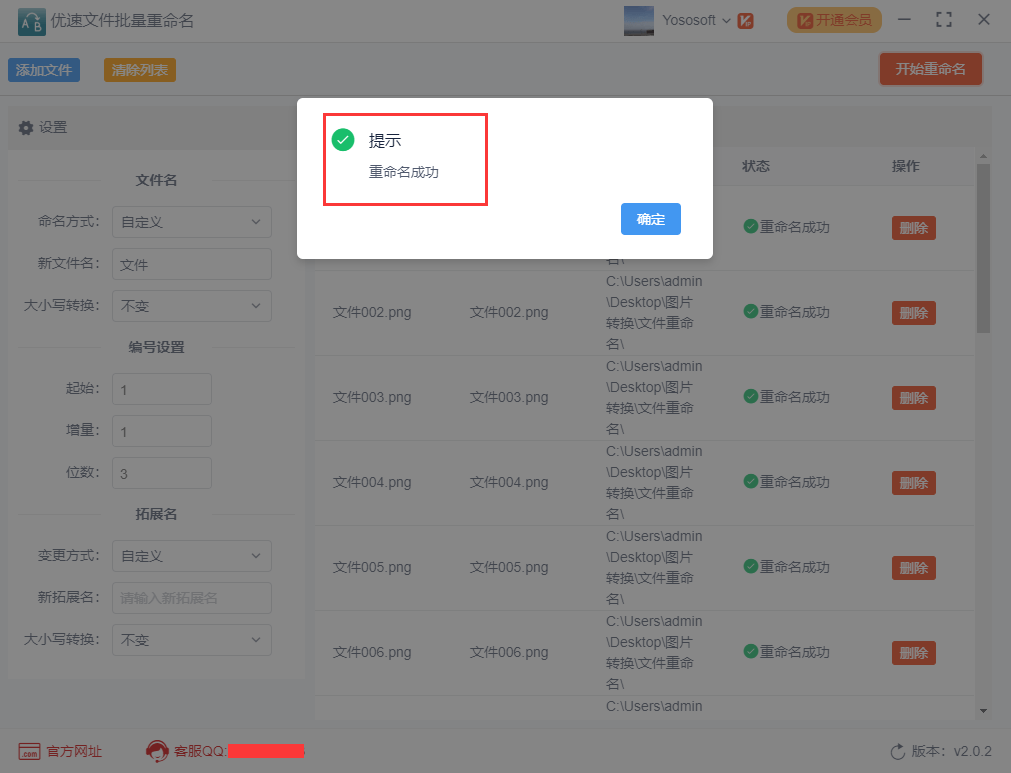Click the 添加文件 button
This screenshot has width=1011, height=773.
[44, 70]
